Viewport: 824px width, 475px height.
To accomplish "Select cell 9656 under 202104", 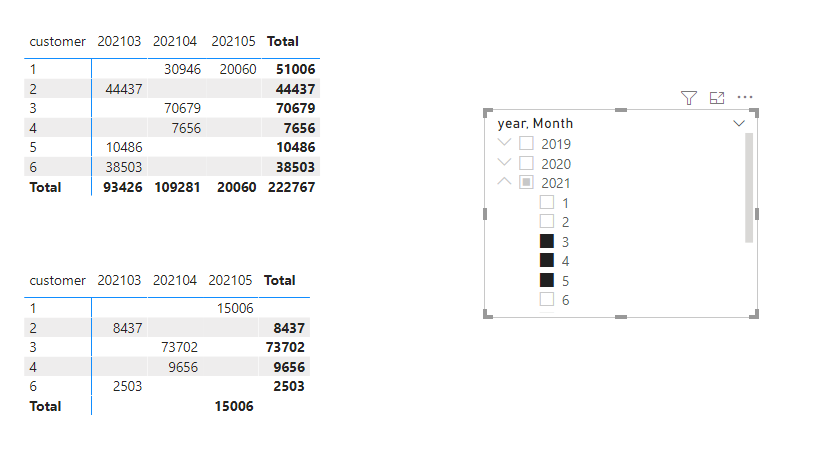I will coord(183,367).
